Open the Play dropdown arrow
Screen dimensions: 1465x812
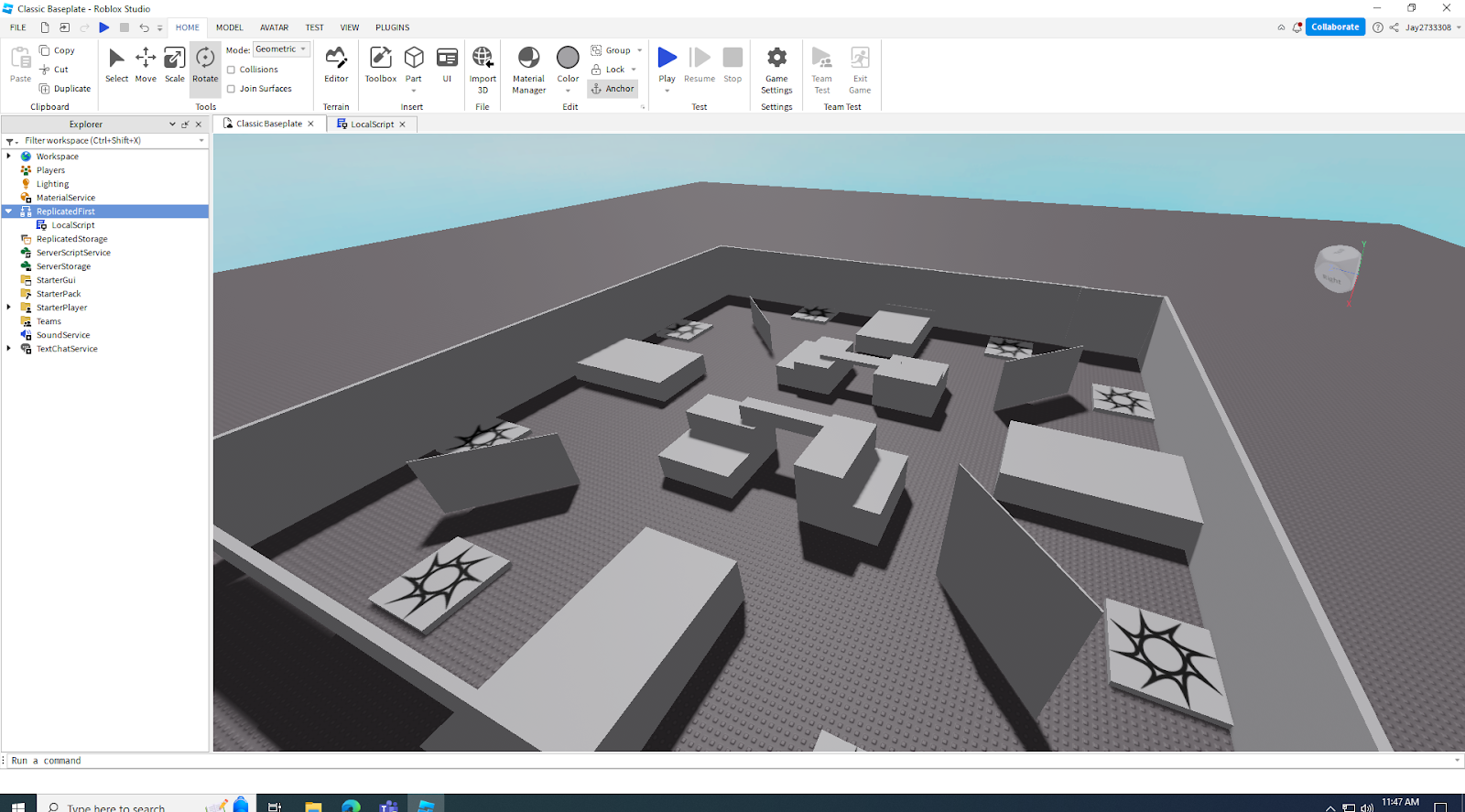[x=667, y=91]
